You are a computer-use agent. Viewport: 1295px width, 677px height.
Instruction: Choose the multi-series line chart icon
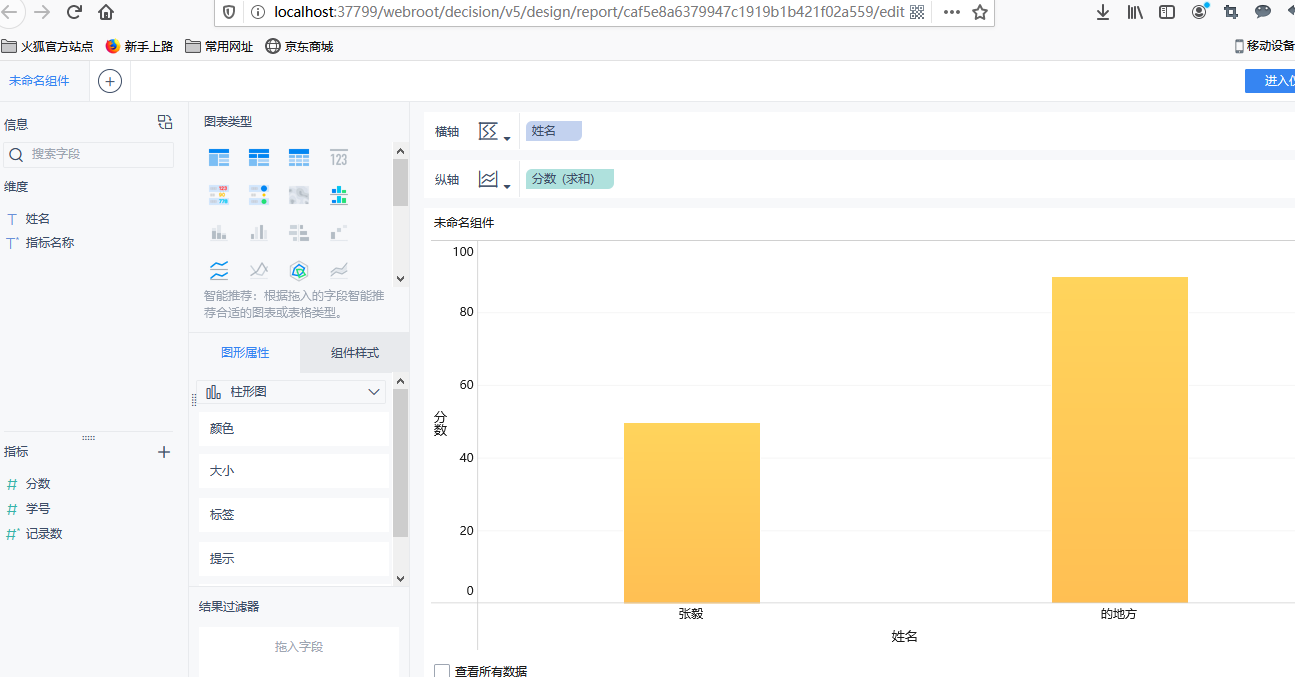pyautogui.click(x=259, y=270)
